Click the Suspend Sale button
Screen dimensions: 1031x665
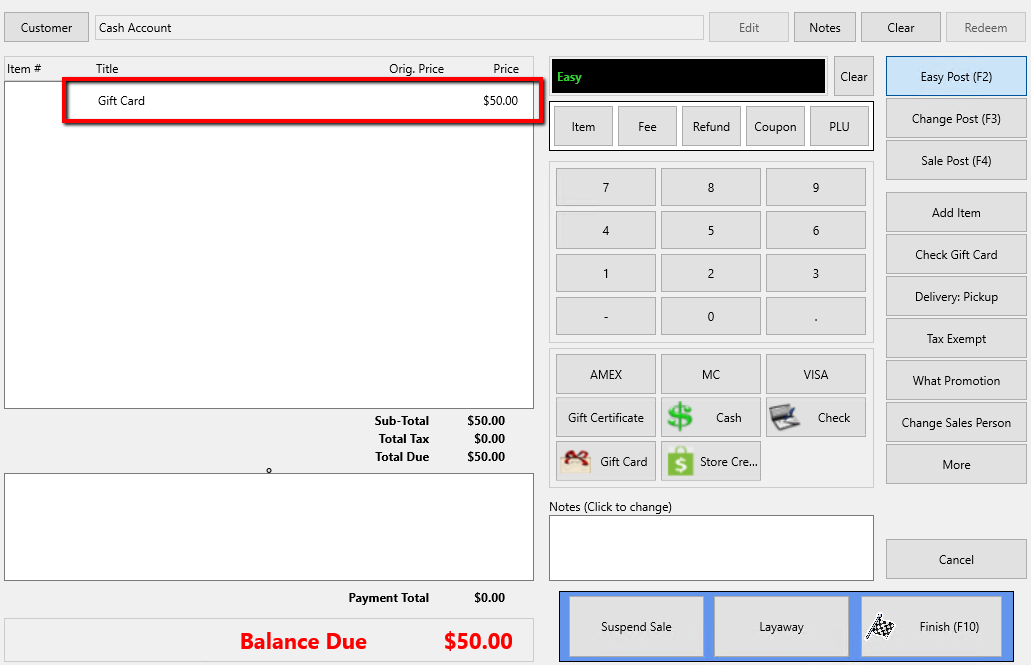636,626
